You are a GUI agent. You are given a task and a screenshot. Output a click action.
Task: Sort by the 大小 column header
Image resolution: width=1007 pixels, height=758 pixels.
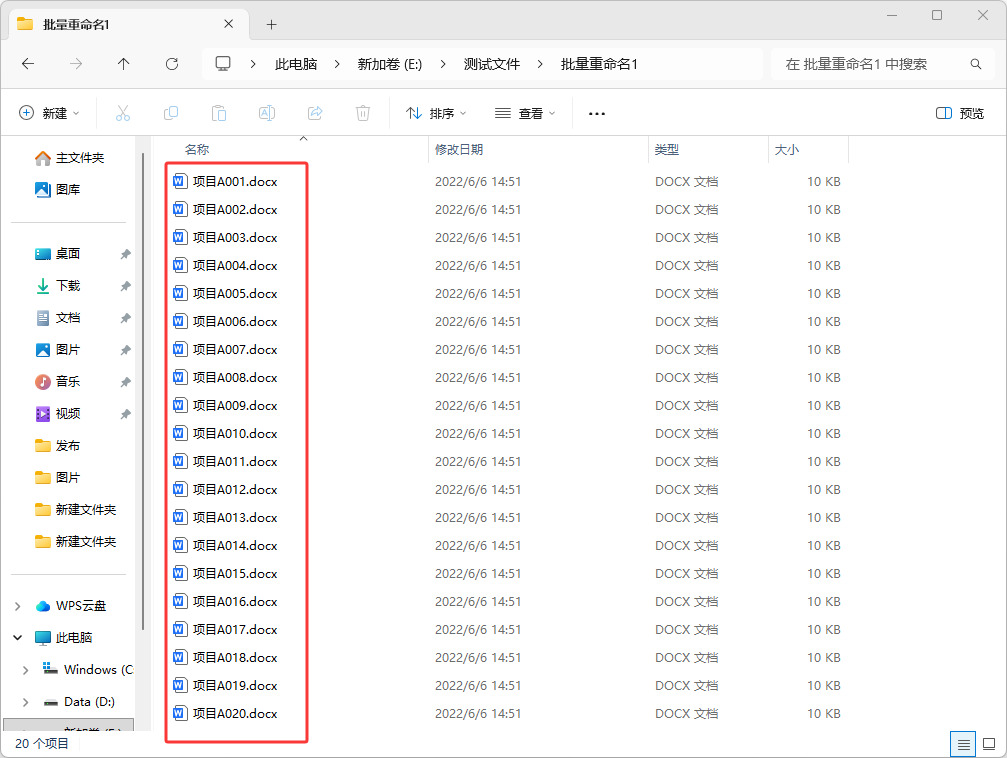(x=787, y=150)
